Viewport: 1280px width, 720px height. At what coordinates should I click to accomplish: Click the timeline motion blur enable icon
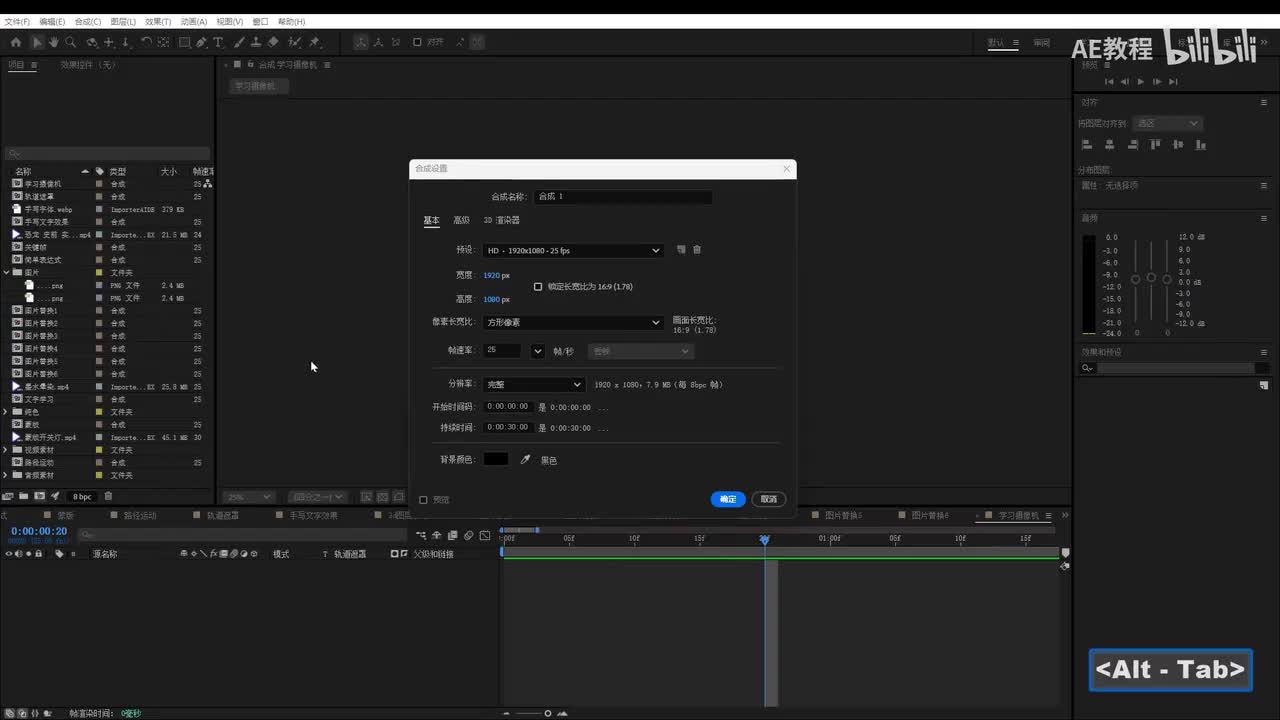click(469, 536)
